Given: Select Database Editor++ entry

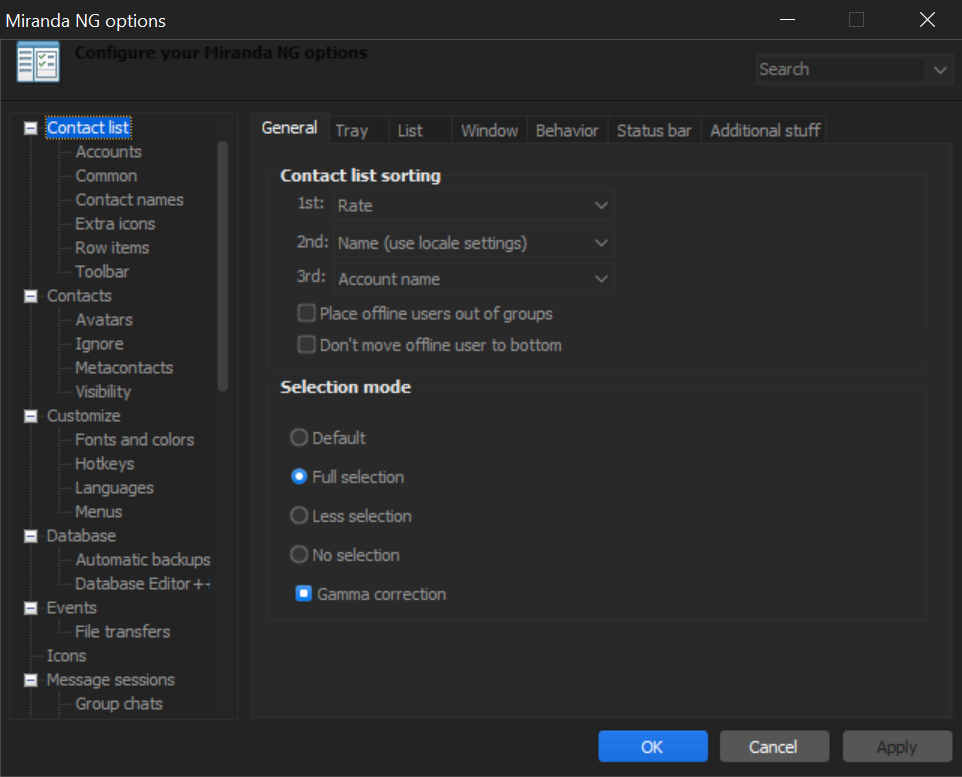Looking at the screenshot, I should point(143,584).
